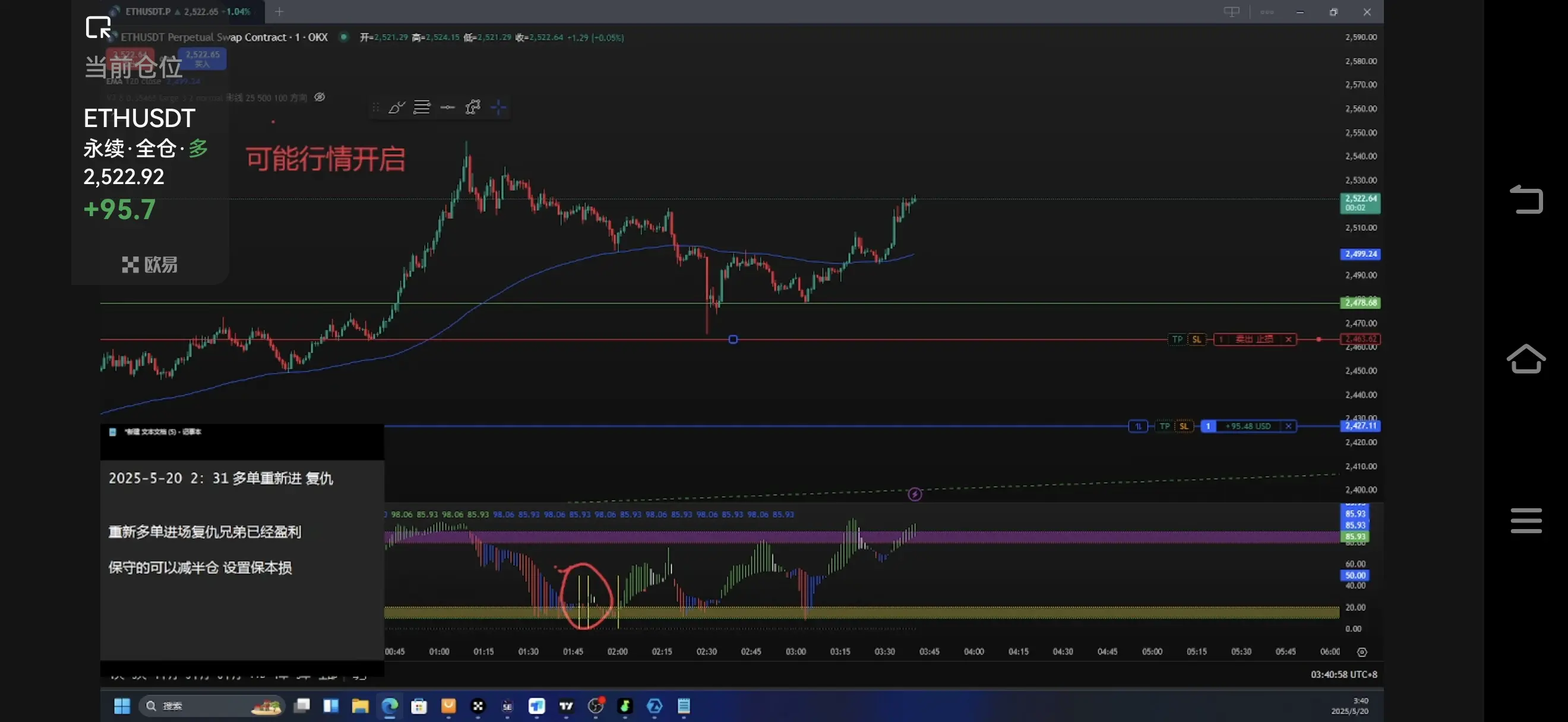Open TradingView from the taskbar
The image size is (1568, 722).
pos(566,706)
